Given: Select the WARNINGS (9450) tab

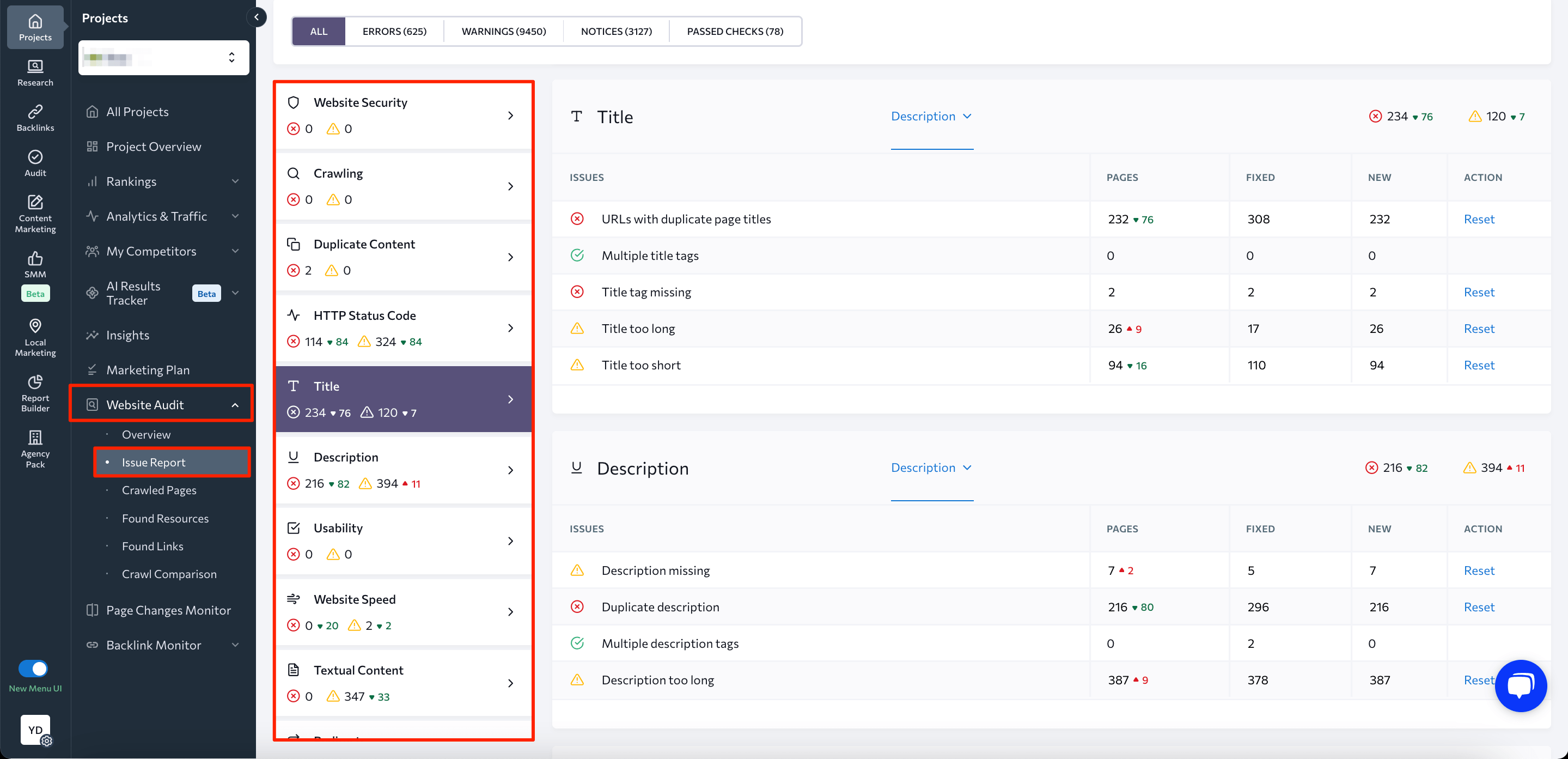Looking at the screenshot, I should point(504,31).
